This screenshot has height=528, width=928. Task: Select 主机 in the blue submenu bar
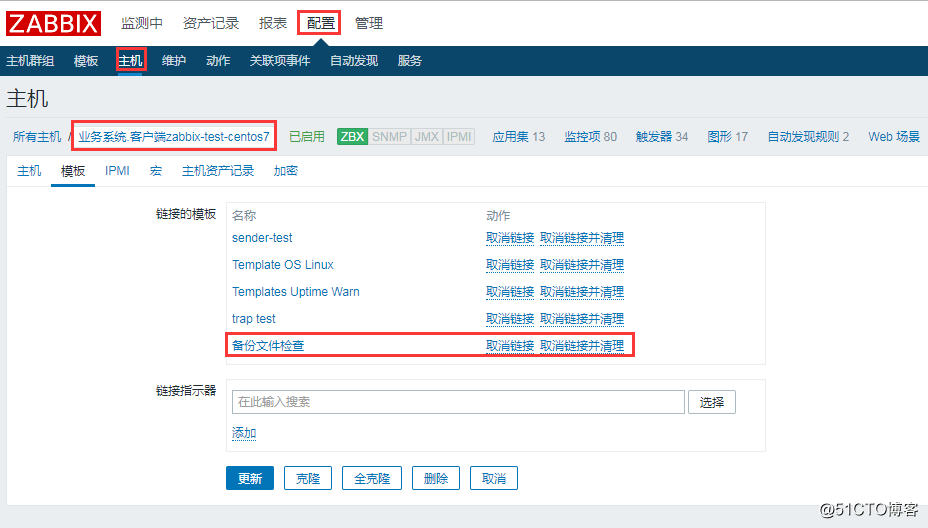point(130,61)
